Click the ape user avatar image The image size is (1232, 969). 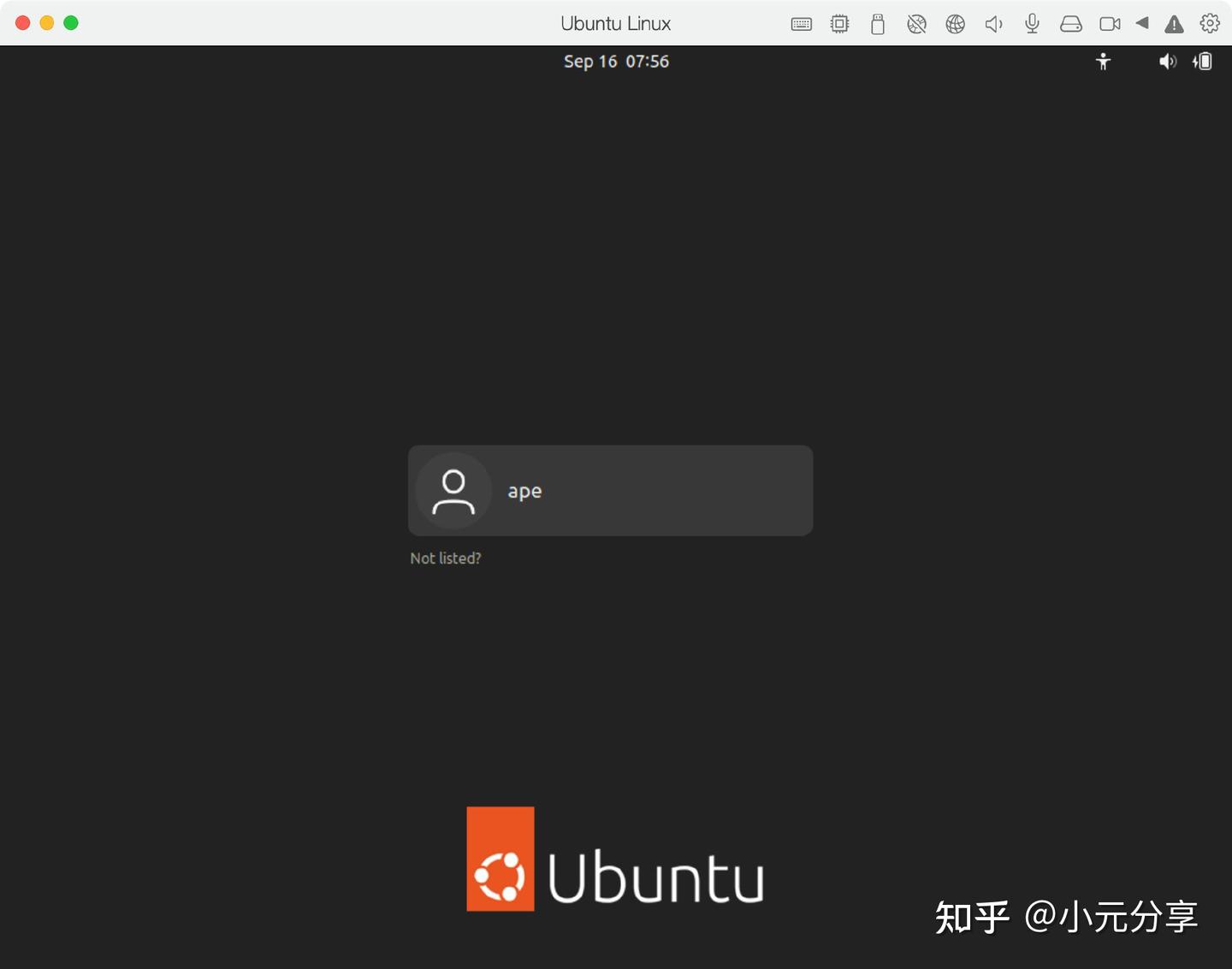point(452,490)
